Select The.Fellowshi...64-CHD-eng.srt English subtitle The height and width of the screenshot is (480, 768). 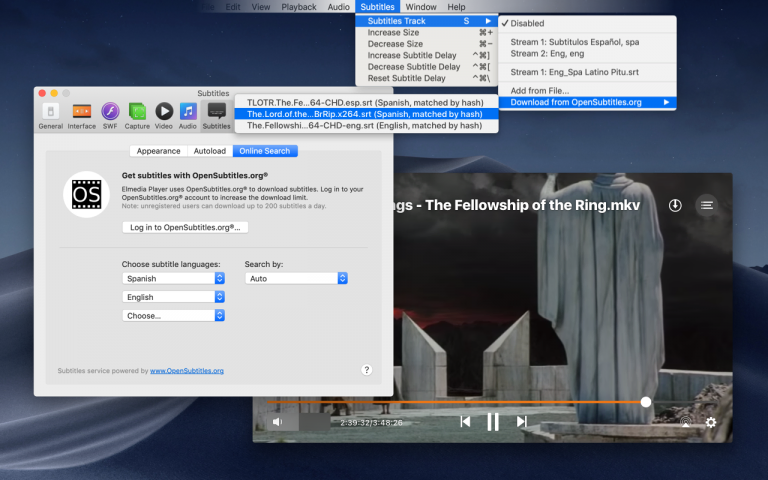tap(366, 125)
